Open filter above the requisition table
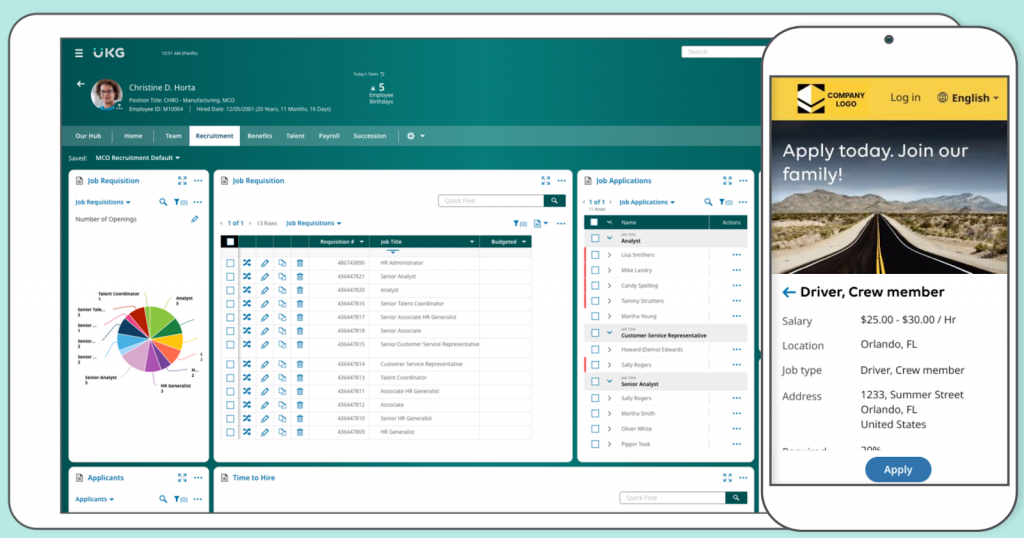The image size is (1024, 539). 520,223
